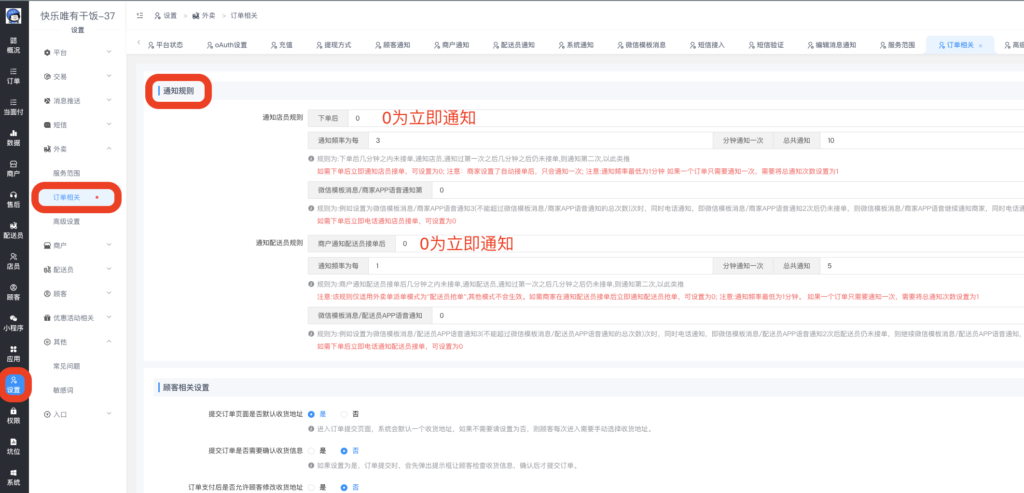Switch to the 顾客通知 tab

click(x=392, y=45)
